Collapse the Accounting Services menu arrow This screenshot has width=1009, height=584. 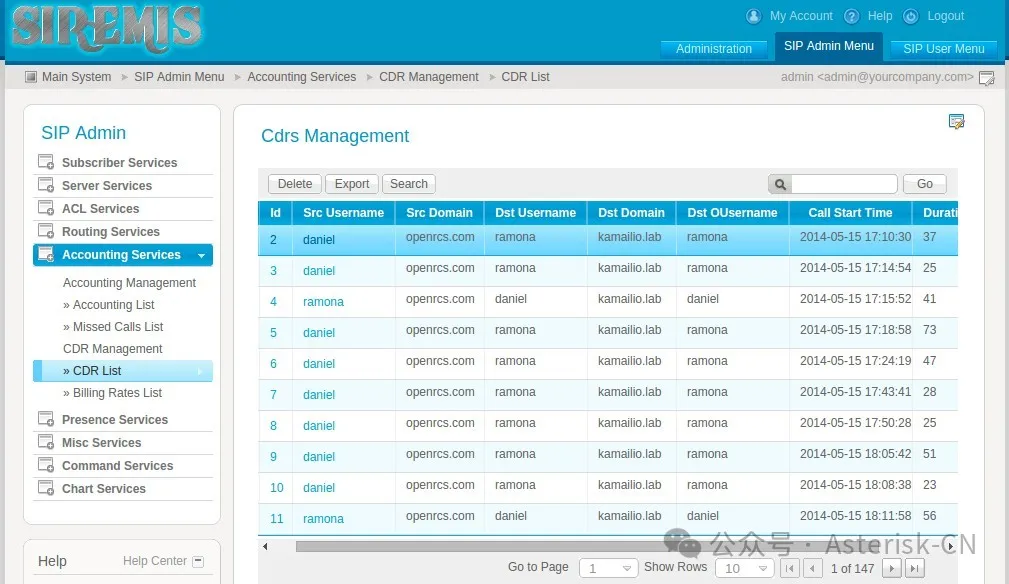tap(201, 256)
